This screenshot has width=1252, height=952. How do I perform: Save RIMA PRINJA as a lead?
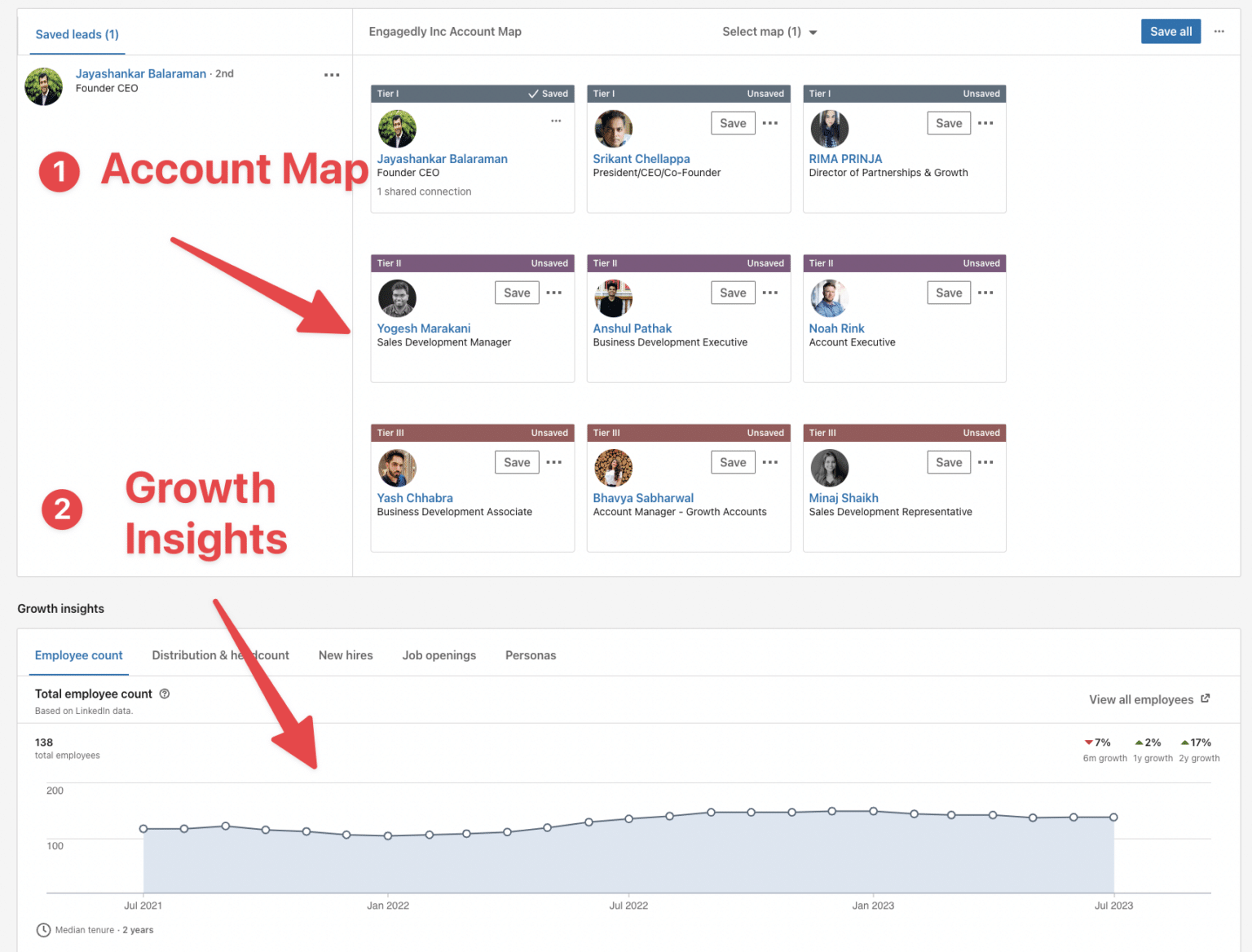click(x=948, y=123)
